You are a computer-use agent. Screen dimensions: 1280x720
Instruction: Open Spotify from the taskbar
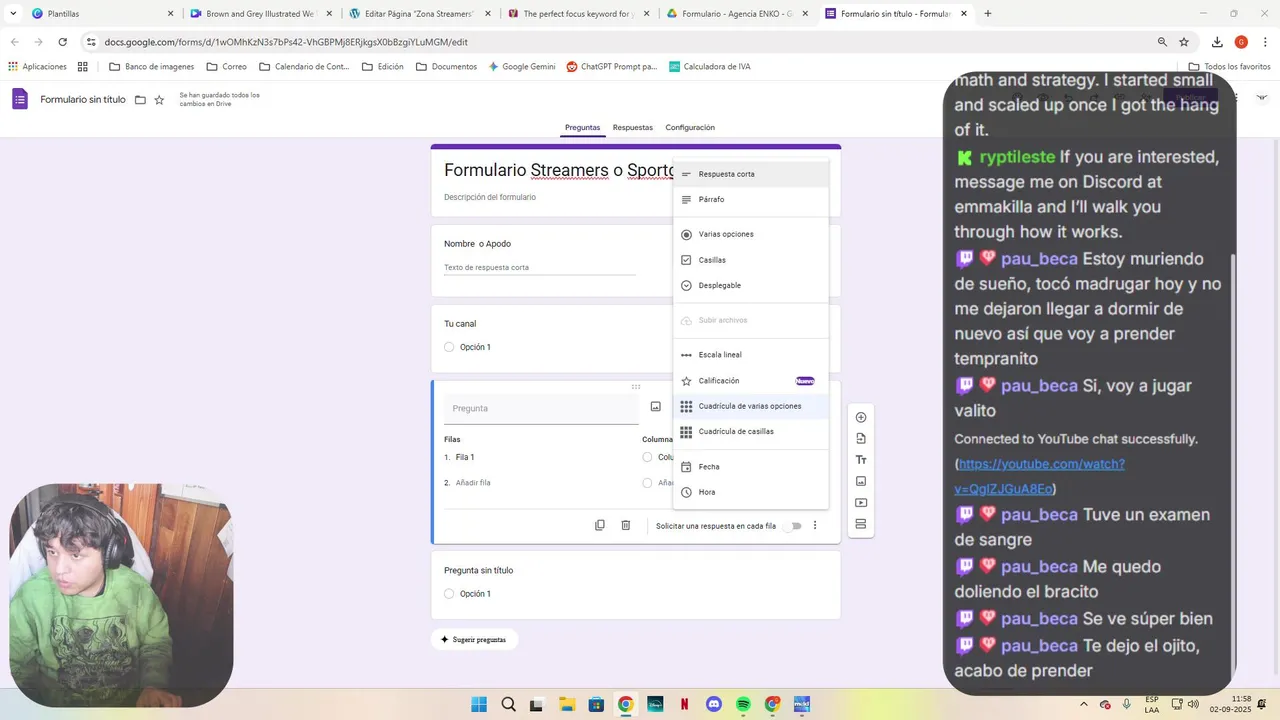(743, 704)
